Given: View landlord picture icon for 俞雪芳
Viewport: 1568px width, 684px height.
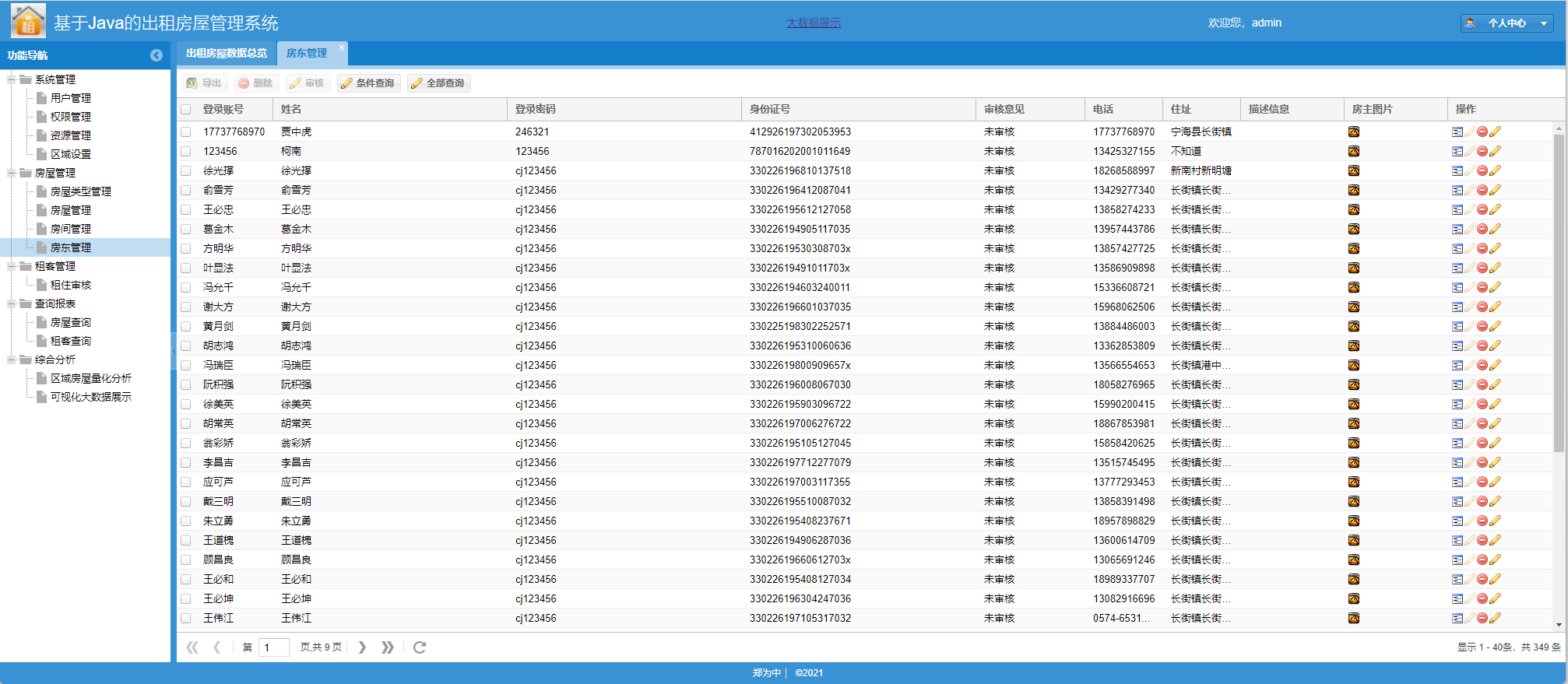Looking at the screenshot, I should pos(1354,190).
